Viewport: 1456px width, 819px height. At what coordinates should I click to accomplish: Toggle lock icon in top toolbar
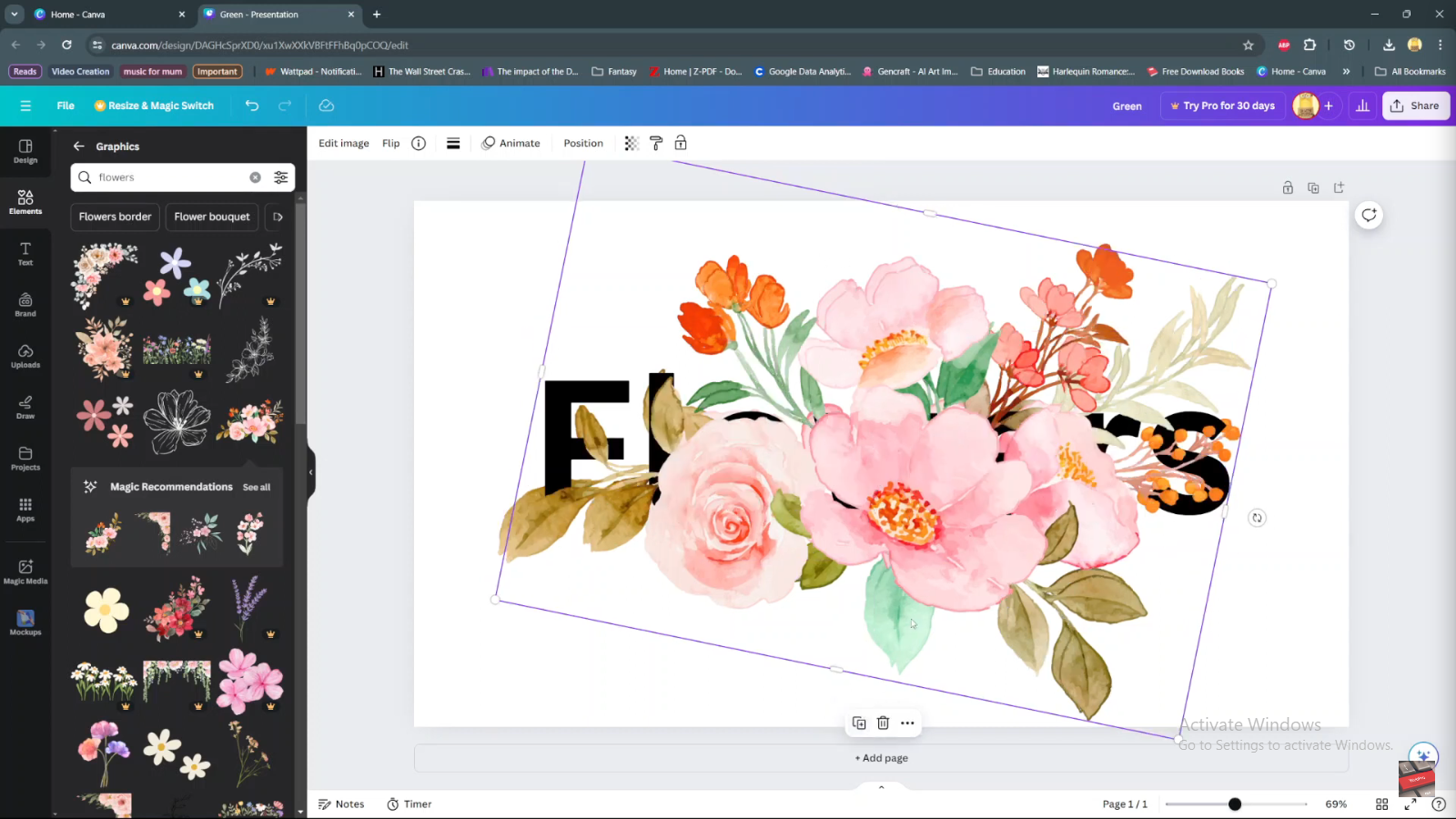click(x=681, y=143)
